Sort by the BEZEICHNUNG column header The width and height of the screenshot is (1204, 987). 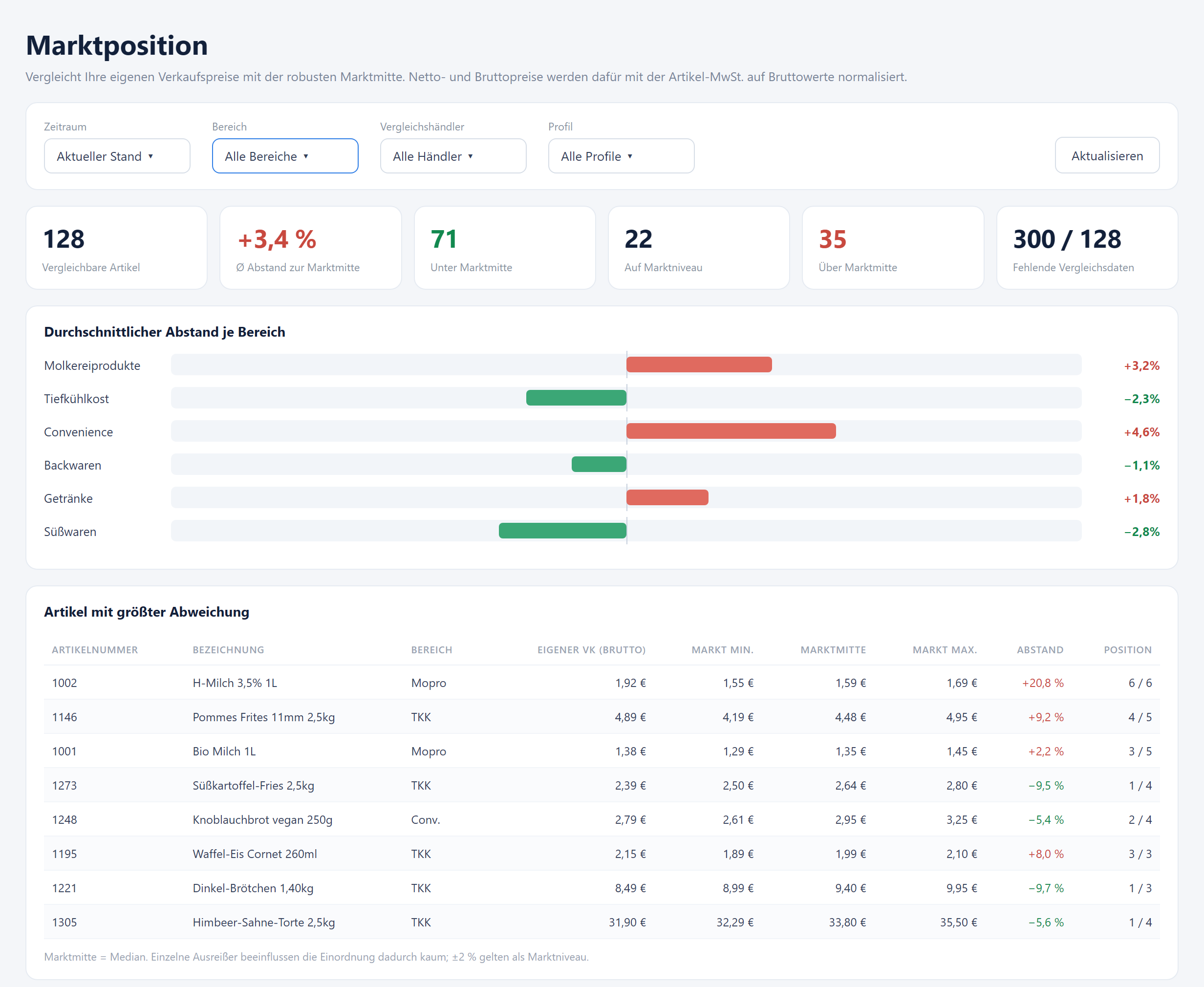229,650
